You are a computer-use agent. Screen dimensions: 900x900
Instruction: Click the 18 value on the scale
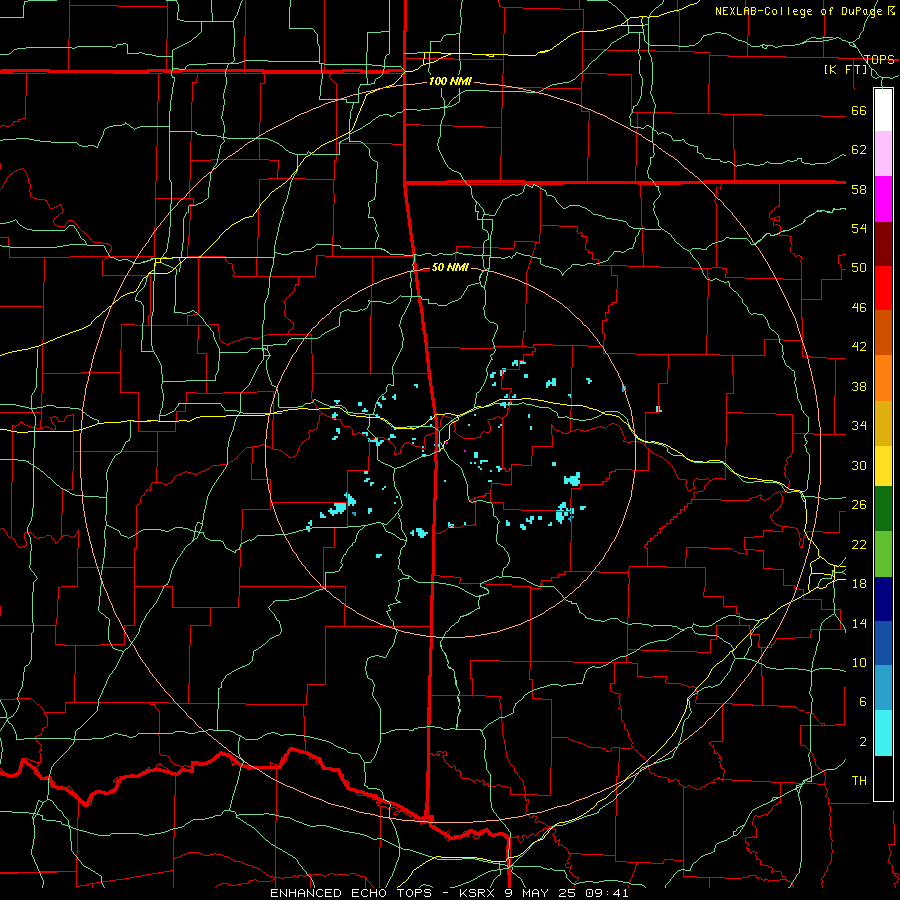pos(859,584)
